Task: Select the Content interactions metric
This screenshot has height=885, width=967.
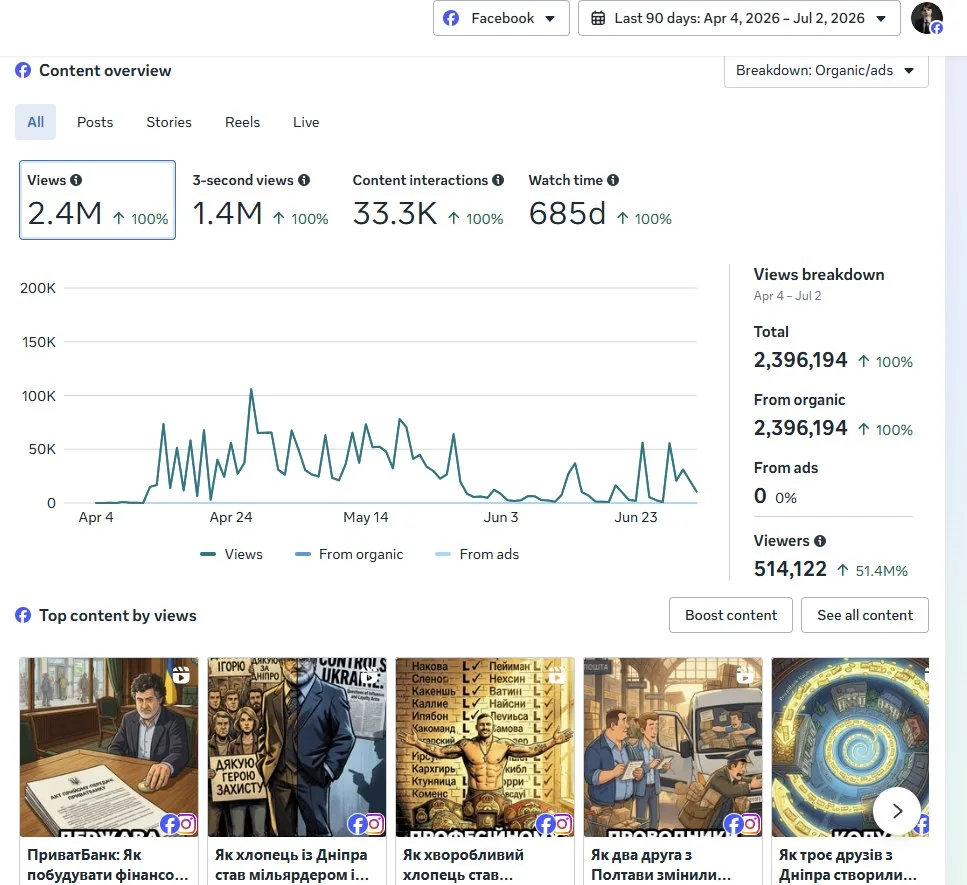Action: pos(428,200)
